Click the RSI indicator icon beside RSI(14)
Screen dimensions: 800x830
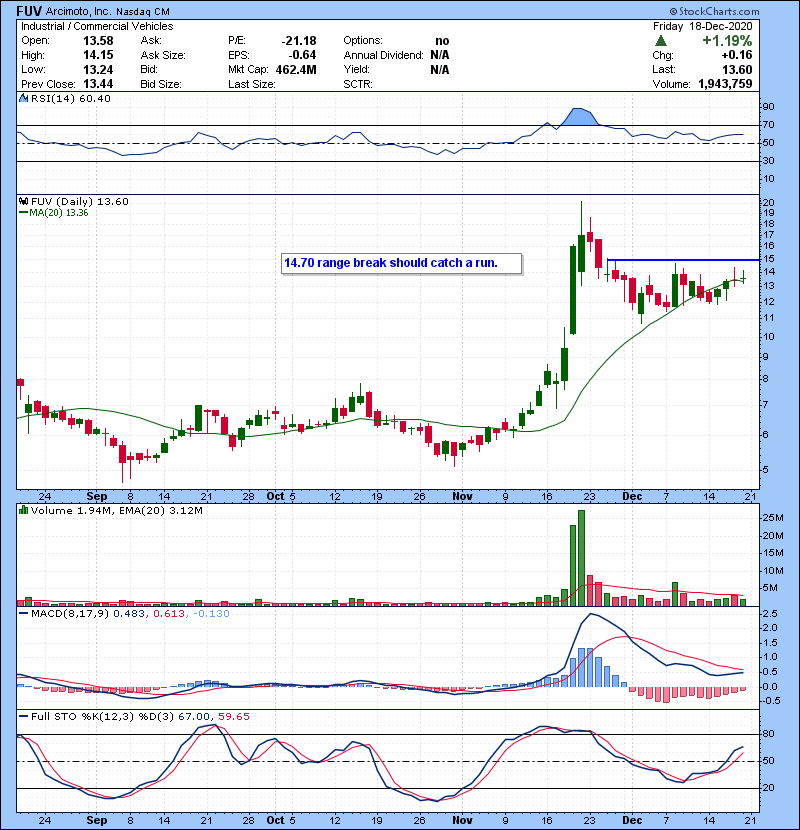point(23,98)
